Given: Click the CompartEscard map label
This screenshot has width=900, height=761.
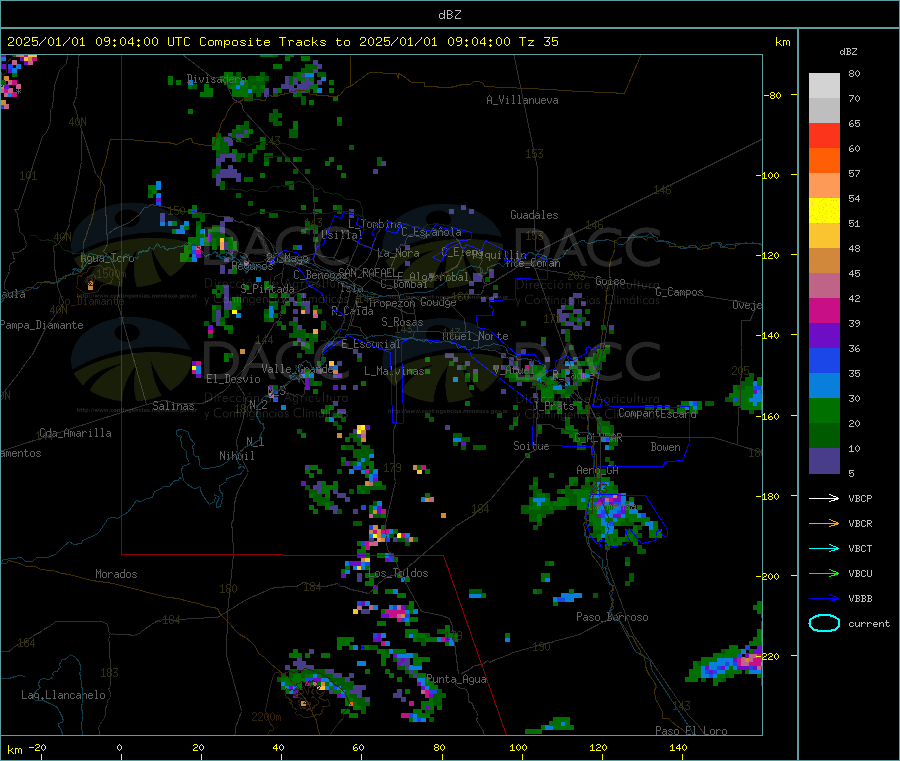Looking at the screenshot, I should (657, 413).
